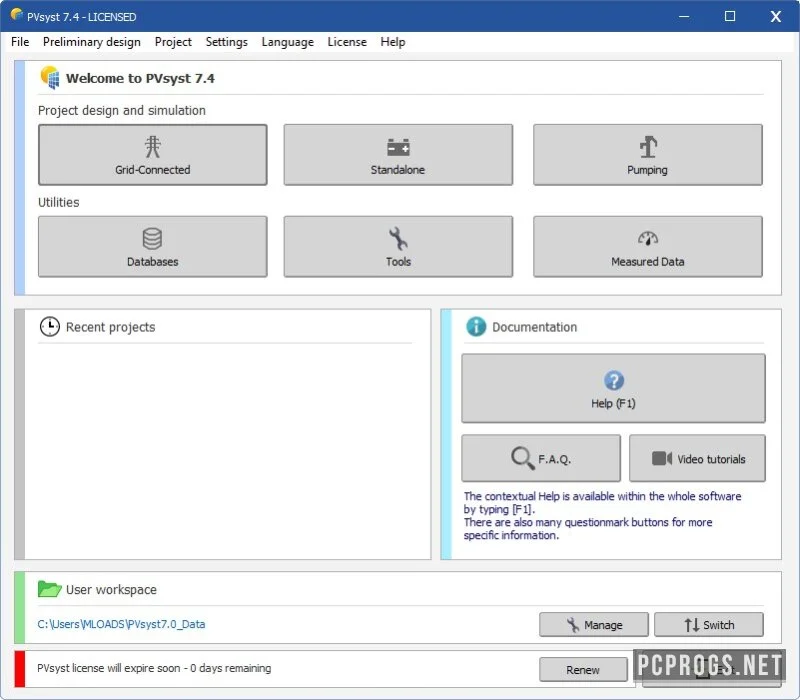
Task: Click the 'Utilities' section label
Action: pos(59,202)
